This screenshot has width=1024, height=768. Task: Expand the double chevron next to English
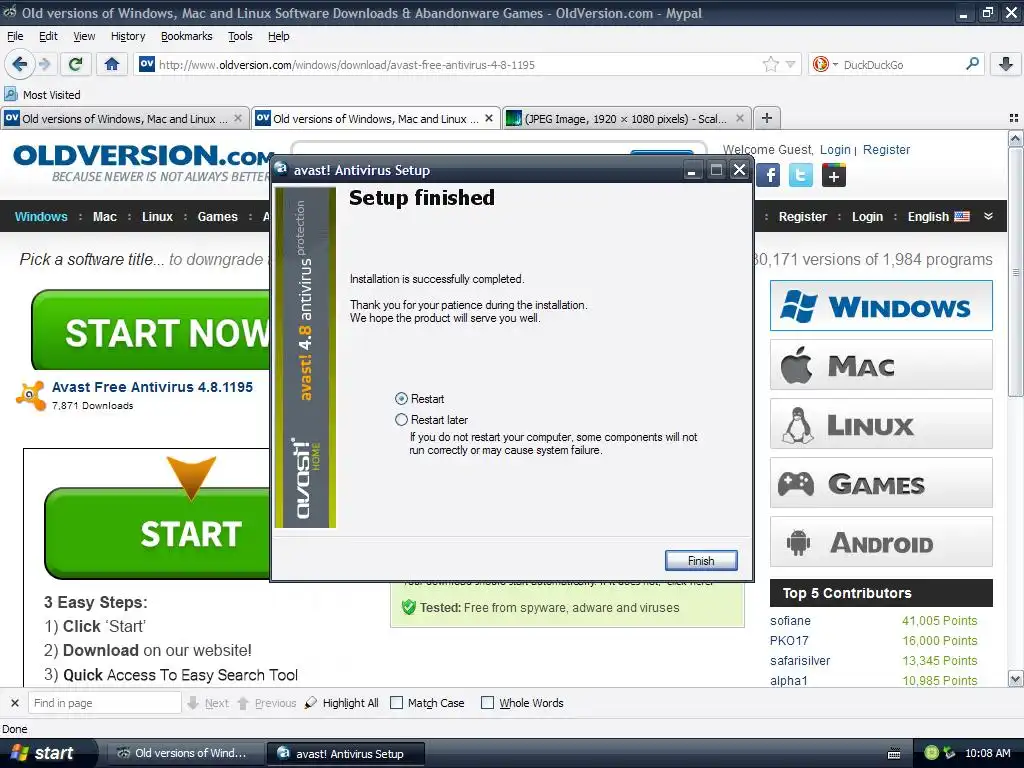pos(988,216)
